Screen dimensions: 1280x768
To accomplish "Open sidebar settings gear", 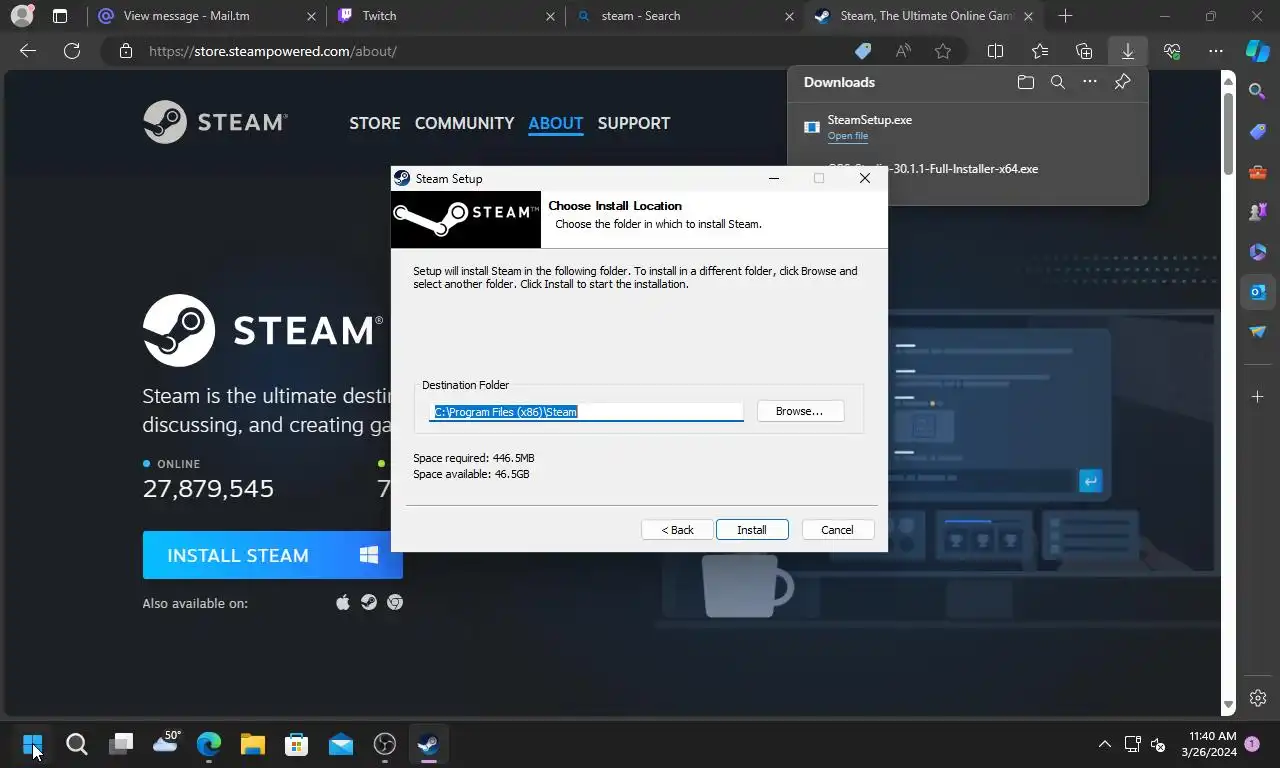I will pyautogui.click(x=1258, y=698).
